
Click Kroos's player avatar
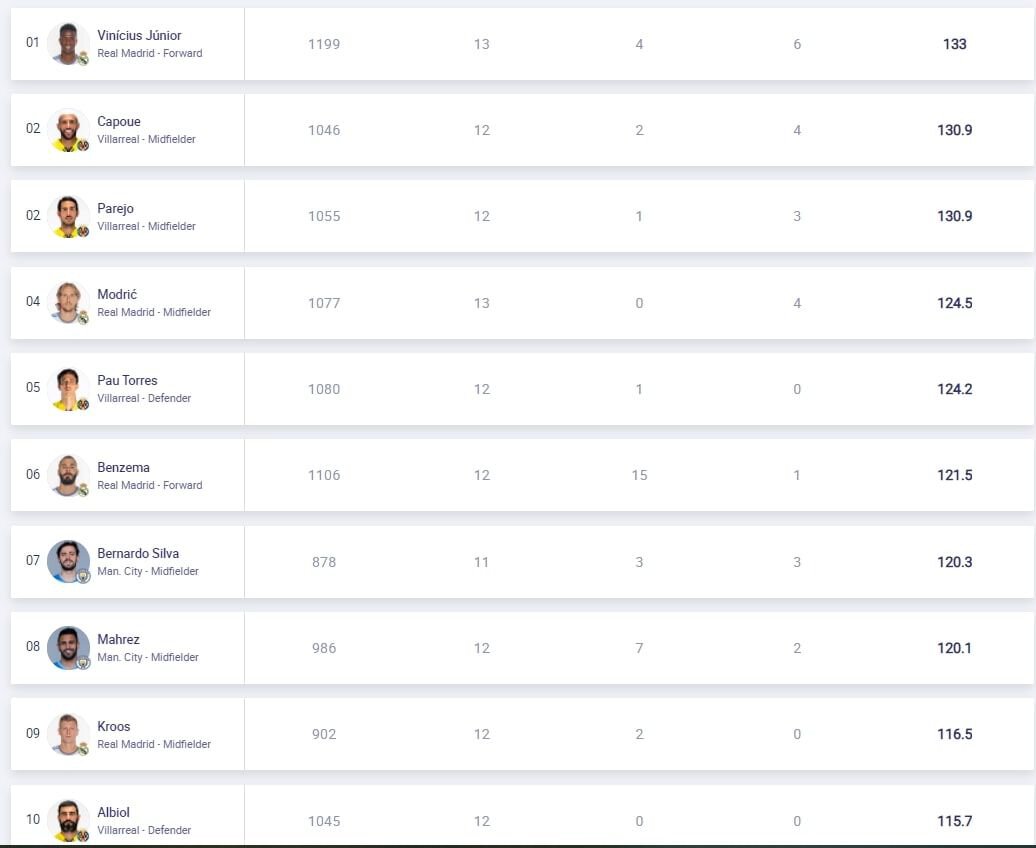point(68,734)
